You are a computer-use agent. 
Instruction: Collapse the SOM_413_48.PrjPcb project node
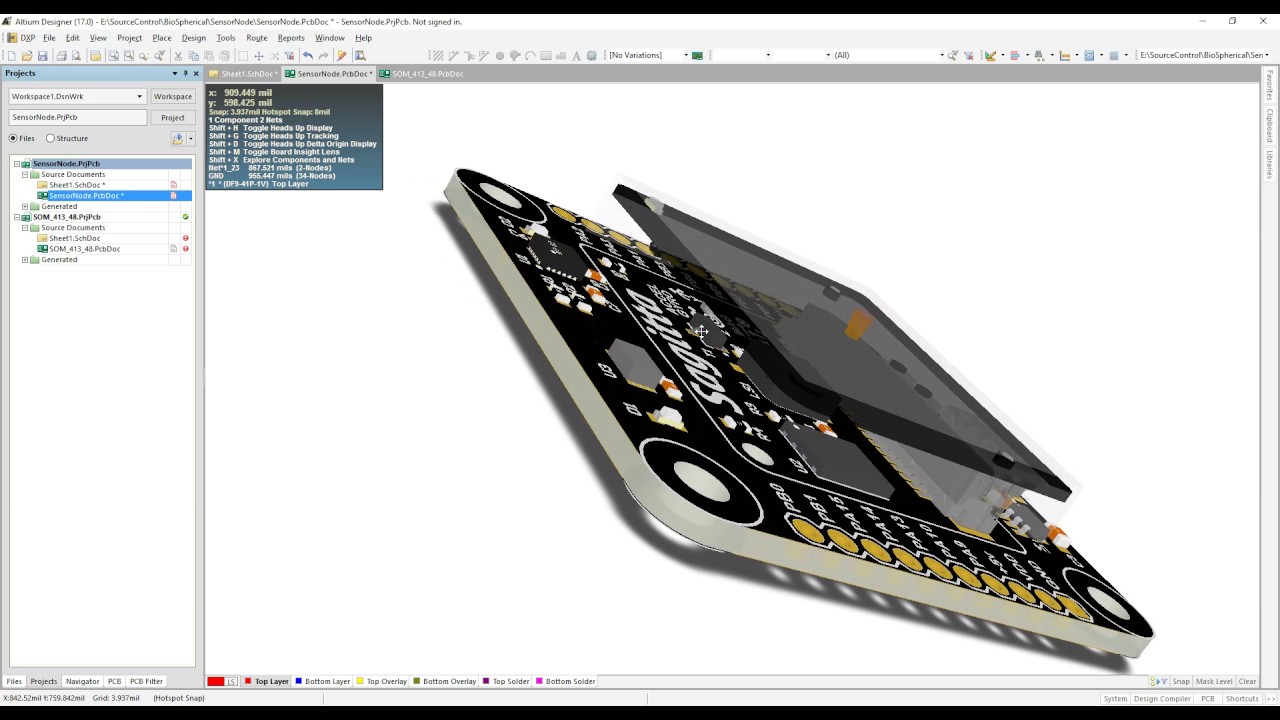[17, 217]
